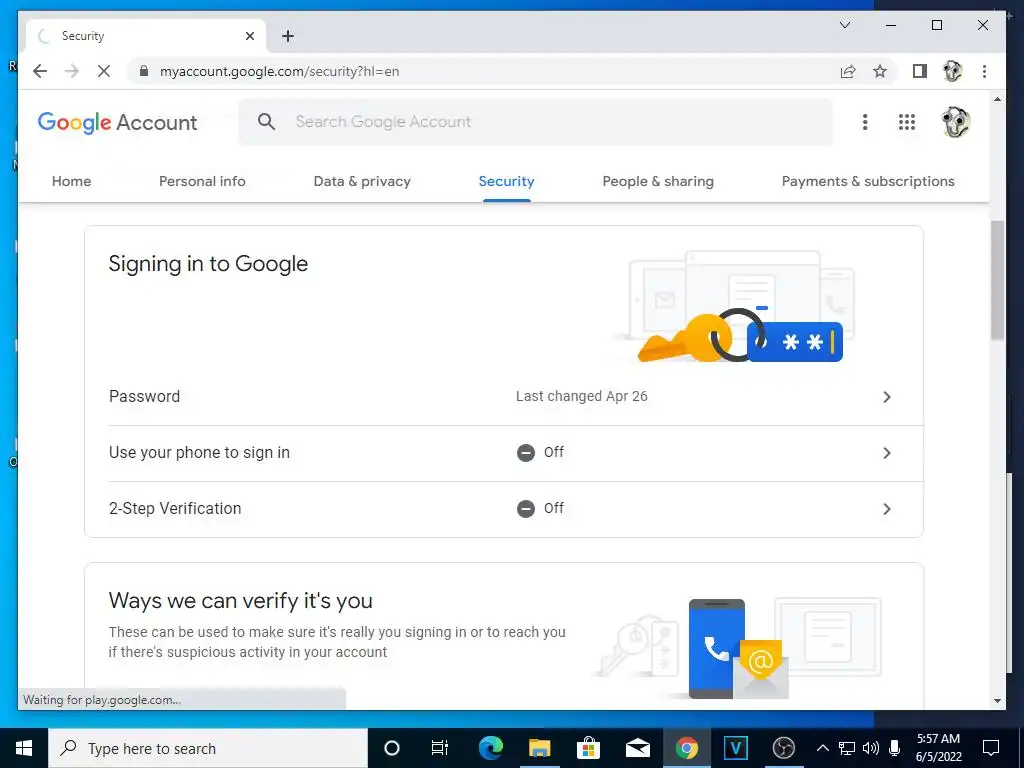Click Ways we can verify it's you heading

[x=240, y=600]
